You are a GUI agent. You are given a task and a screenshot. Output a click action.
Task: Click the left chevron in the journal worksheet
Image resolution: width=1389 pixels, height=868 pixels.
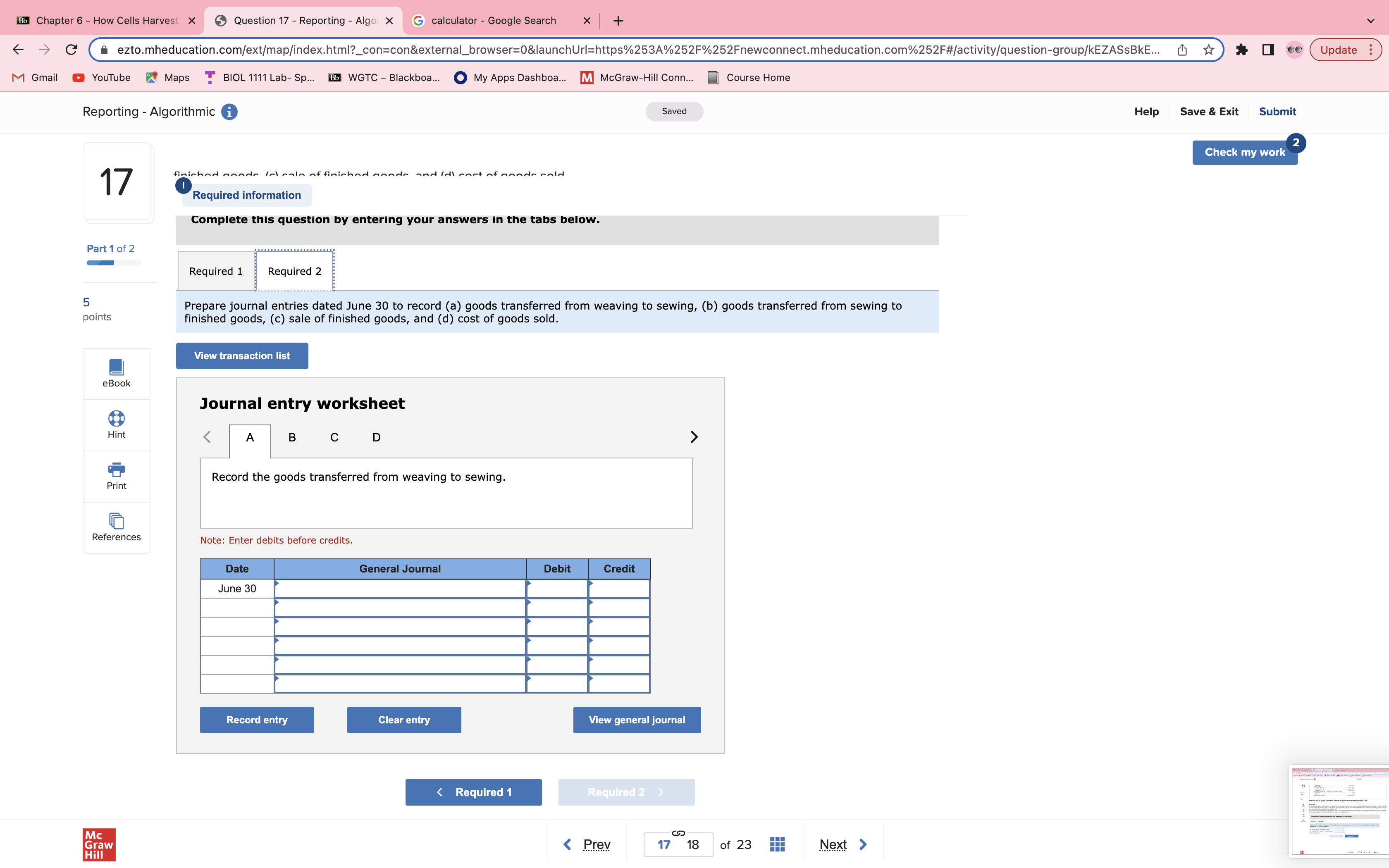pos(207,437)
